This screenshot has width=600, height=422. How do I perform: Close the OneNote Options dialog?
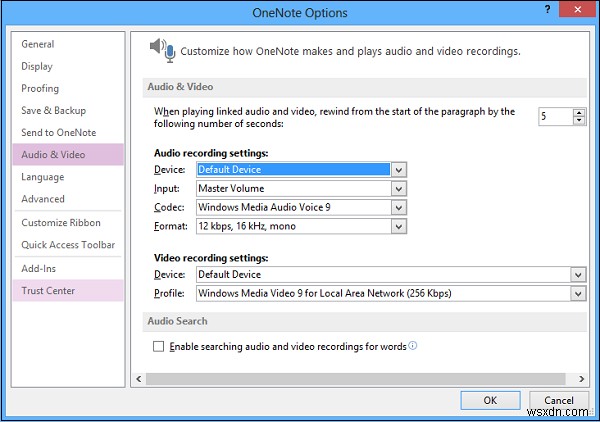[577, 10]
